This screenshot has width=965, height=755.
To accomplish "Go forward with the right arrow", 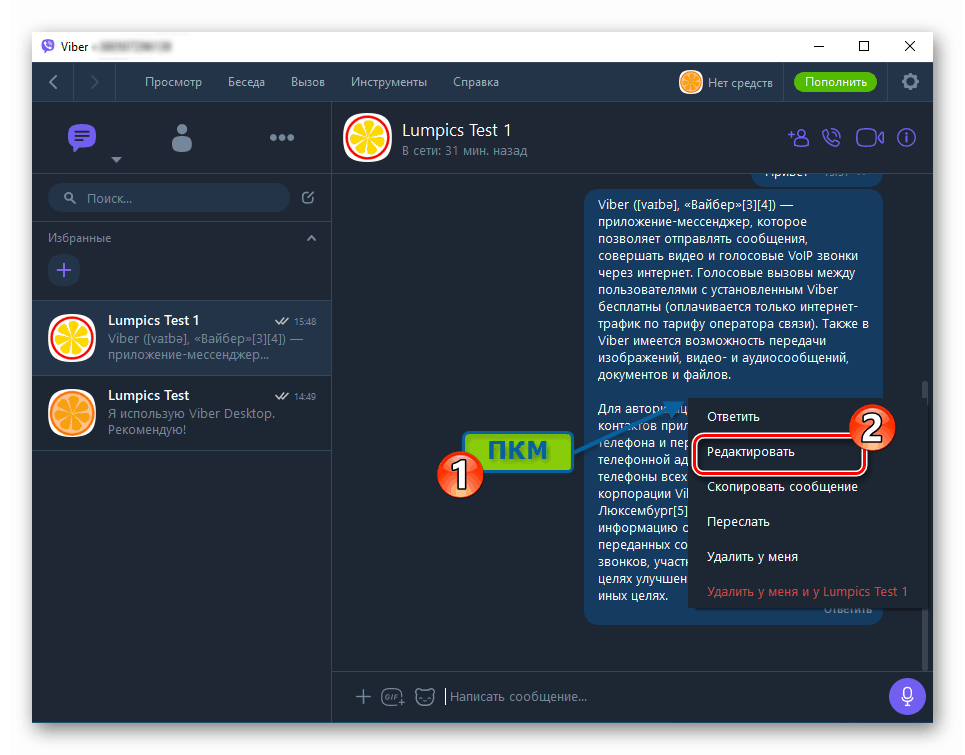I will (x=94, y=82).
